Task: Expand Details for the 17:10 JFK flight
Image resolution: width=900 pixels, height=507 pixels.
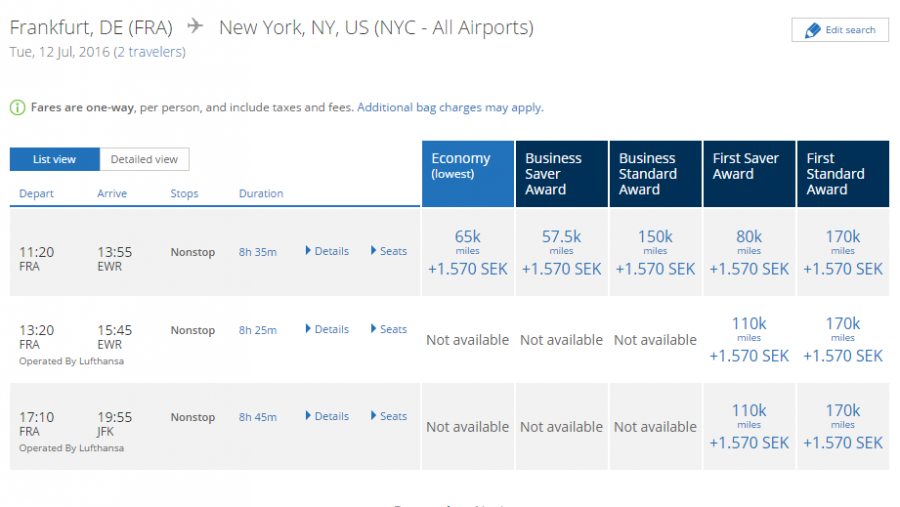Action: coord(327,416)
